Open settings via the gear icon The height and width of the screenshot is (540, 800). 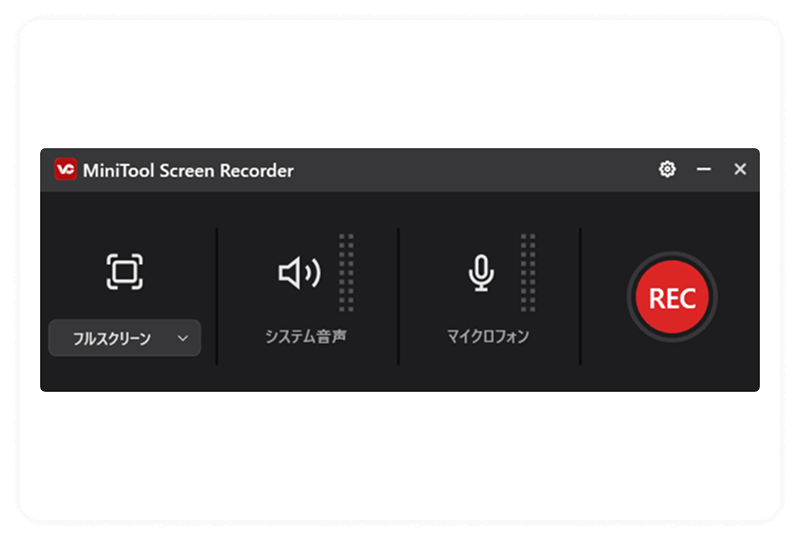click(x=667, y=169)
